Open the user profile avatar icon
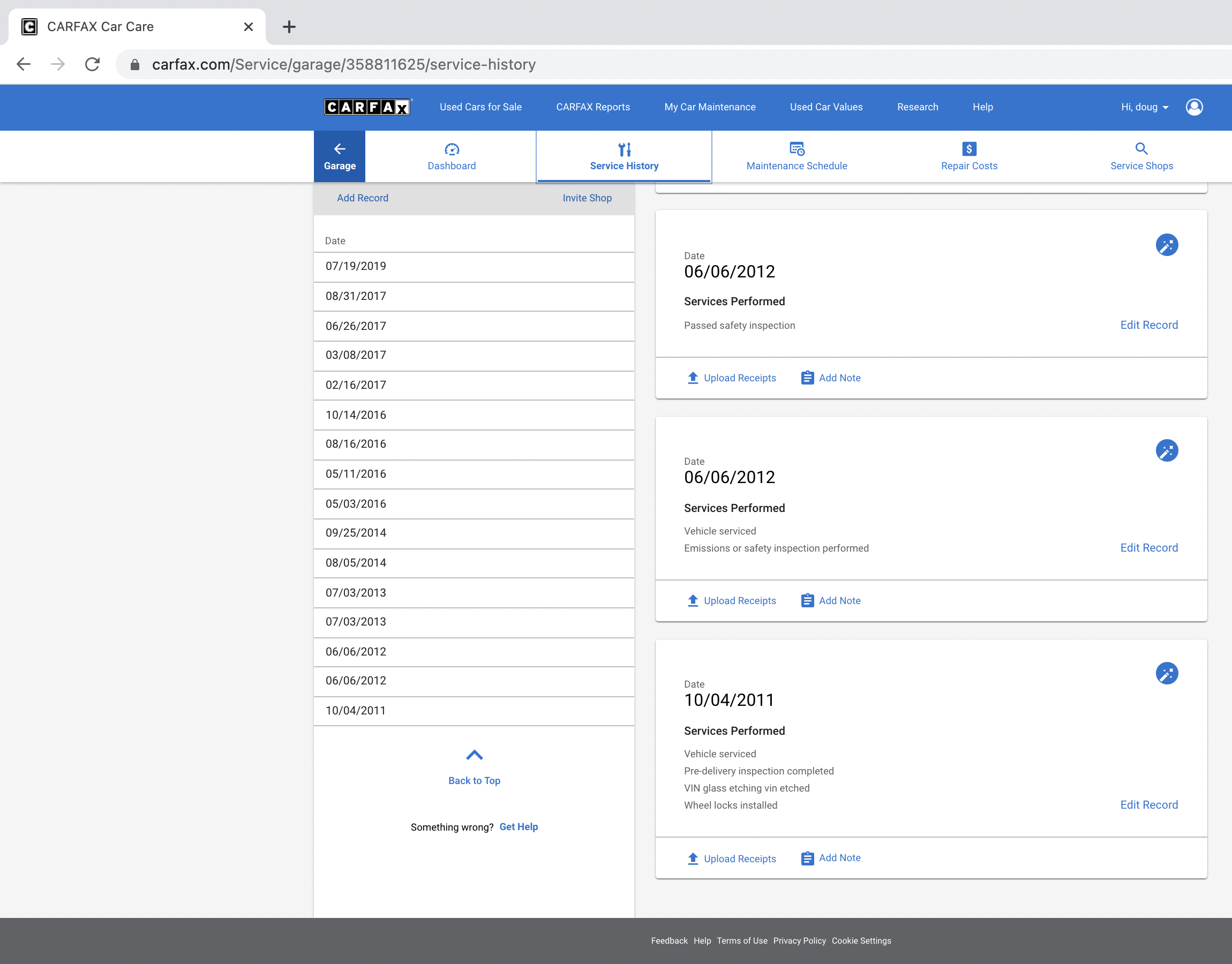This screenshot has width=1232, height=964. click(x=1193, y=107)
